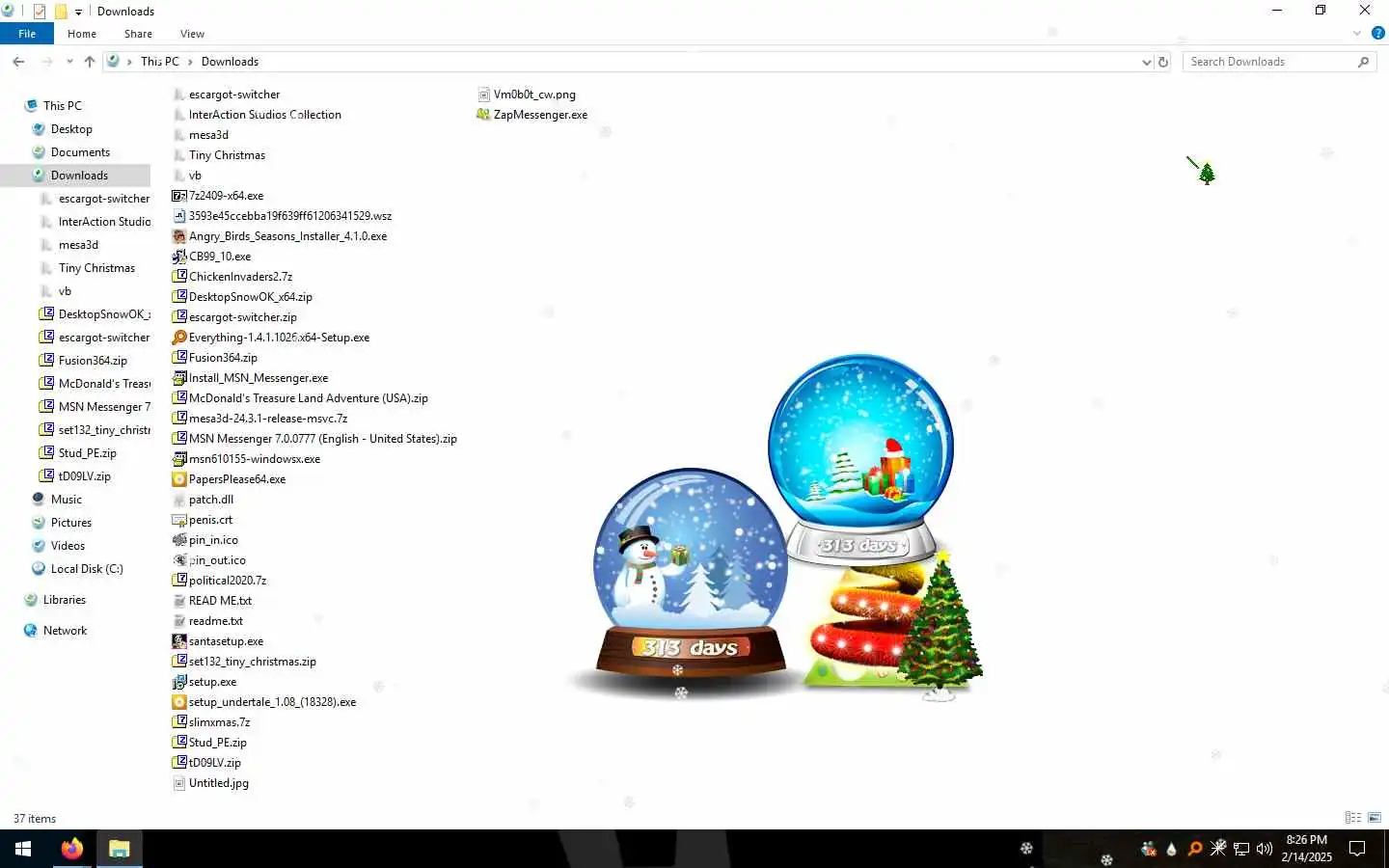Click File Explorer taskbar button
This screenshot has height=868, width=1389.
[x=119, y=849]
